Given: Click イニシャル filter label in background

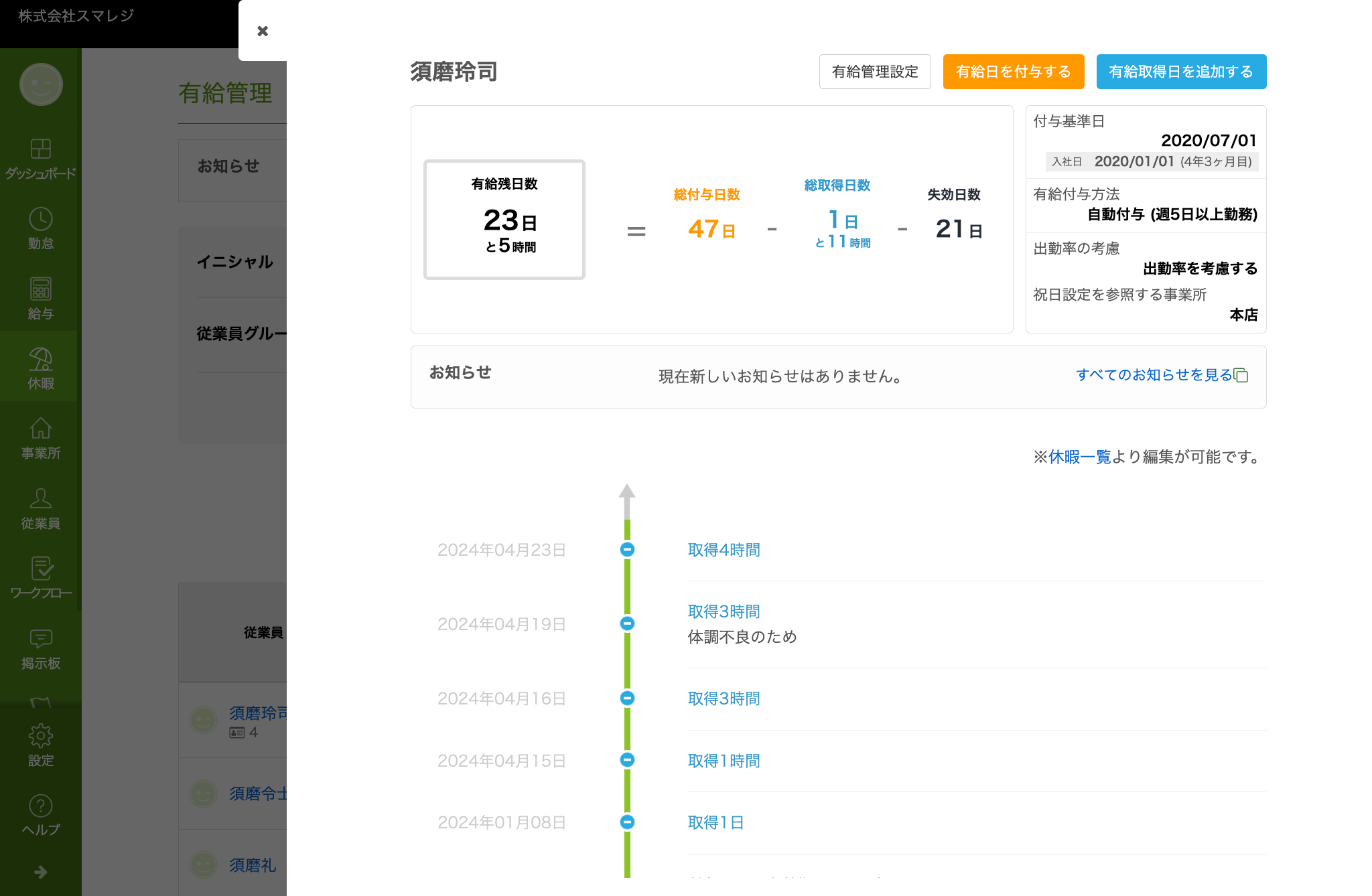Looking at the screenshot, I should click(x=235, y=262).
